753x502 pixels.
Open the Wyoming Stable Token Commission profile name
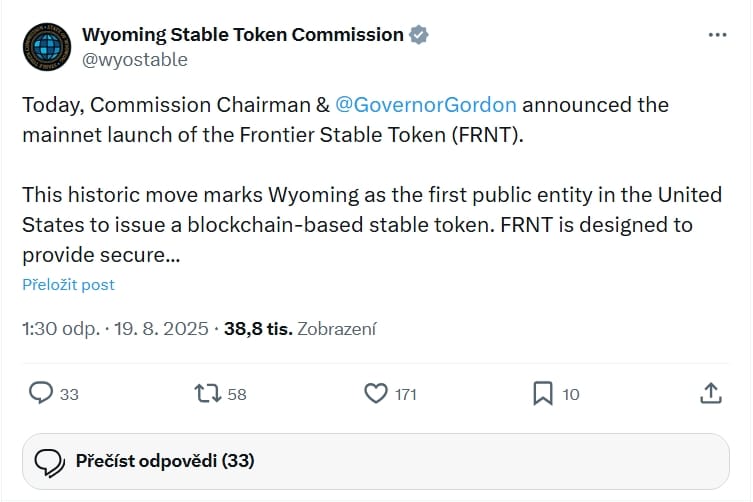(x=244, y=34)
